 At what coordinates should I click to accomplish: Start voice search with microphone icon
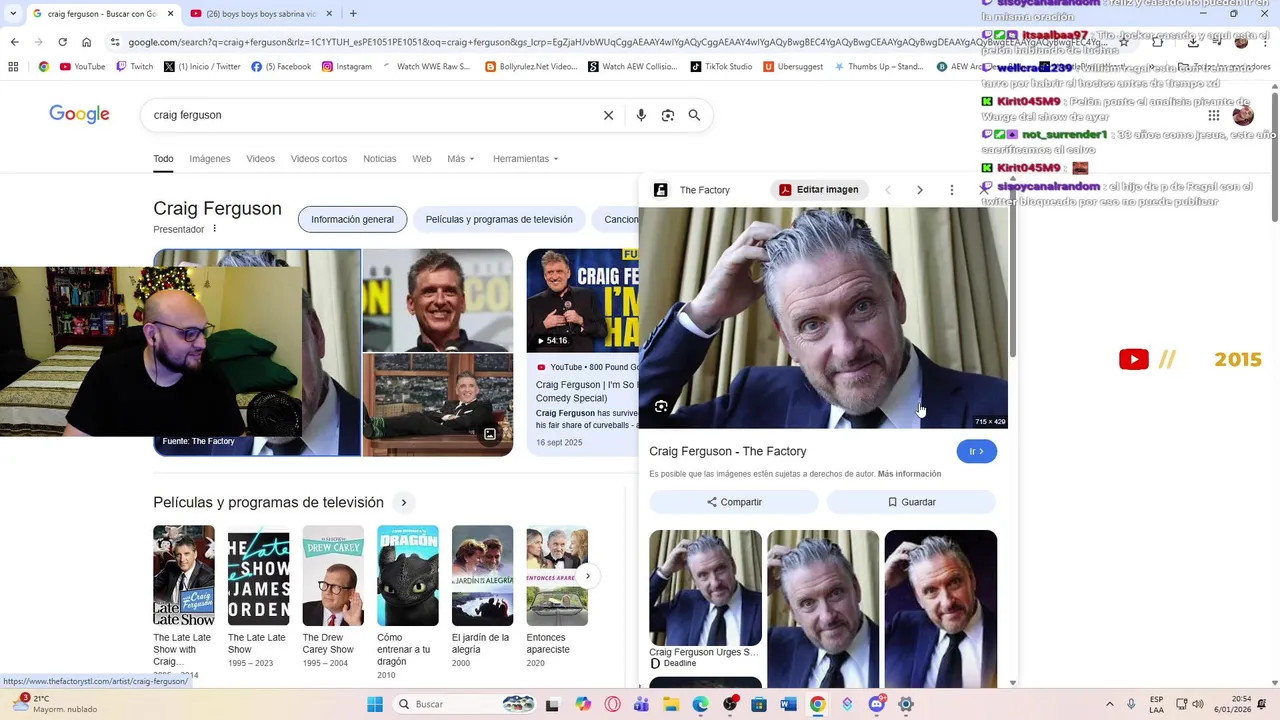point(641,115)
